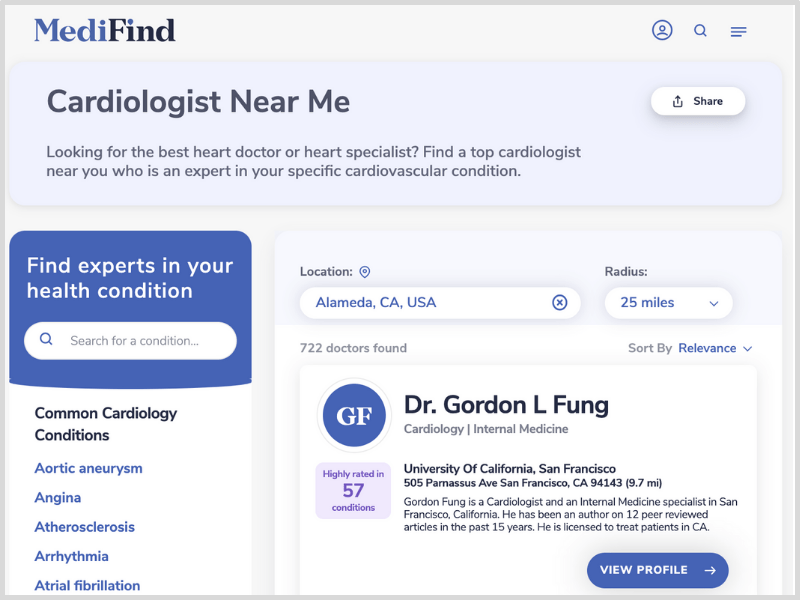Clear the Alameda location with the X icon
Image resolution: width=800 pixels, height=600 pixels.
[x=560, y=303]
